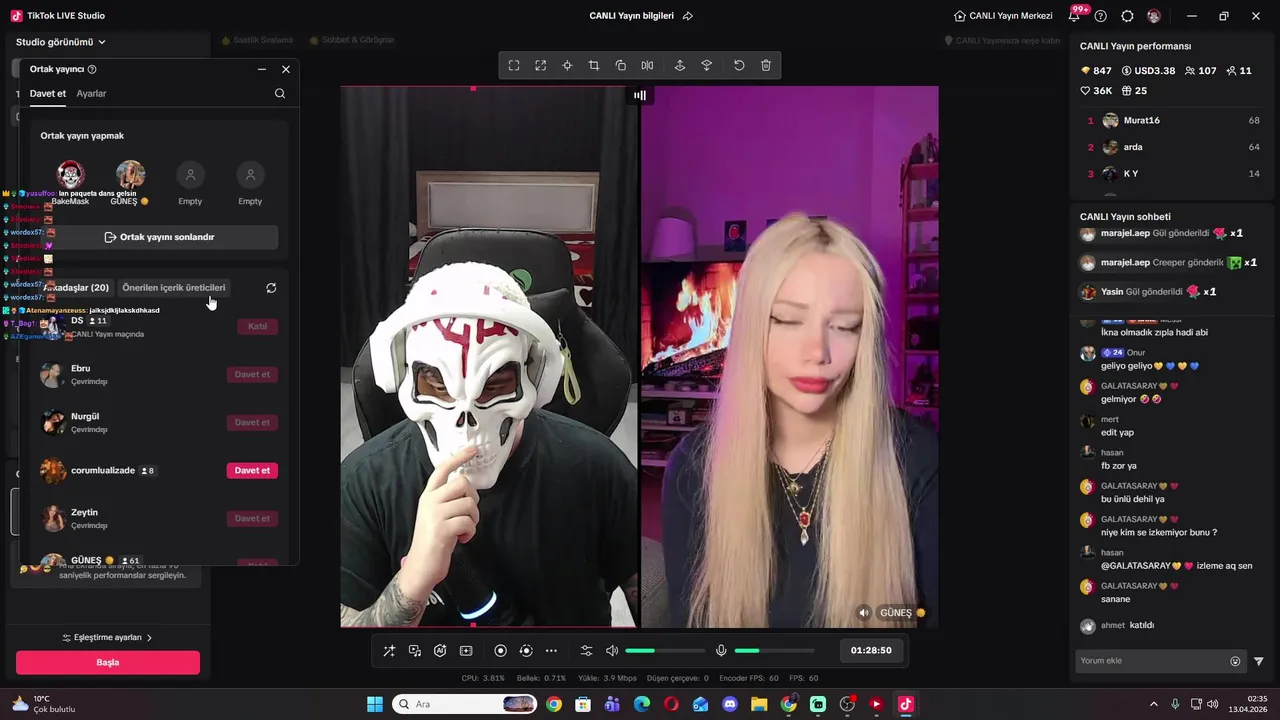The height and width of the screenshot is (720, 1280).
Task: Show hidden system tray icons chevron
Action: tap(1153, 704)
